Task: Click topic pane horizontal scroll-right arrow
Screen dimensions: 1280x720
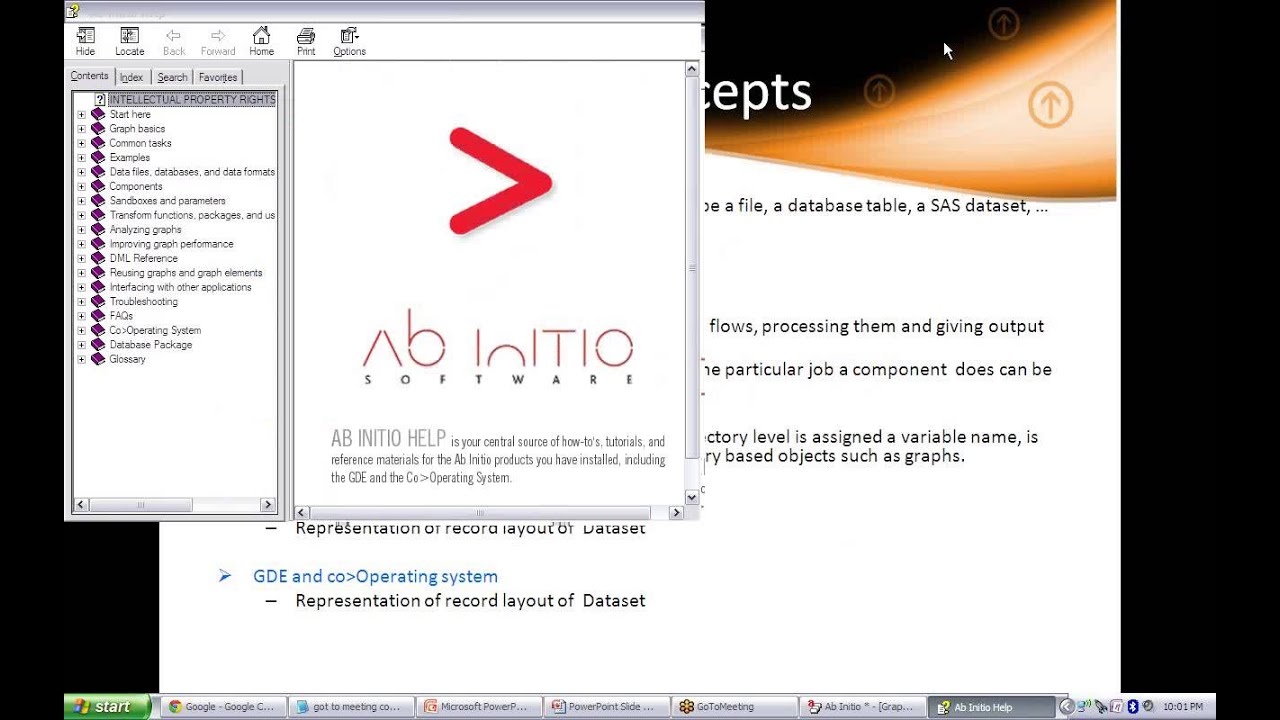Action: pos(676,512)
